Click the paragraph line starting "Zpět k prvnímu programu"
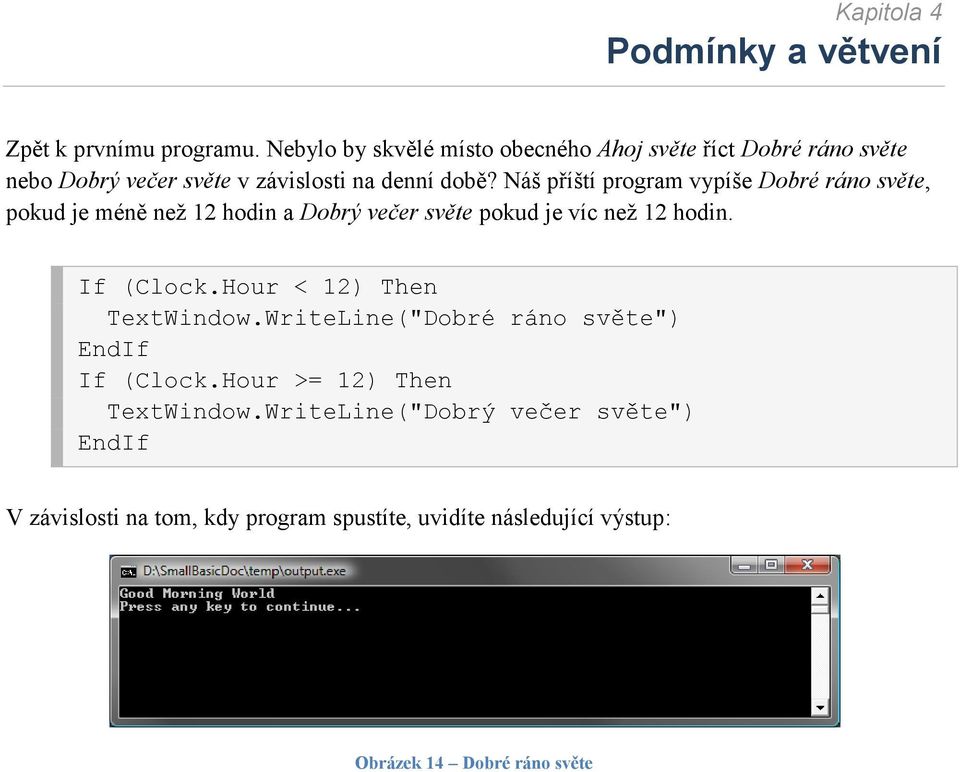960x772 pixels. tap(456, 149)
